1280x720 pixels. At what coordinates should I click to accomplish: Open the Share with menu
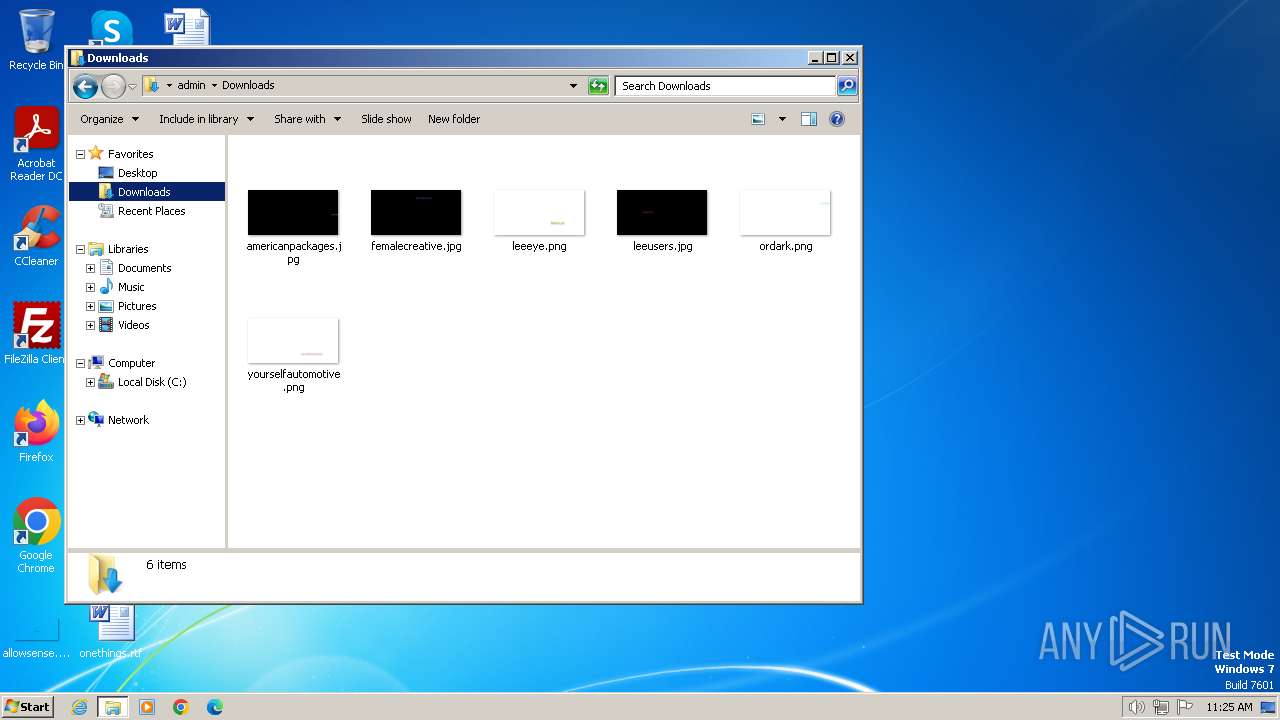pyautogui.click(x=307, y=119)
